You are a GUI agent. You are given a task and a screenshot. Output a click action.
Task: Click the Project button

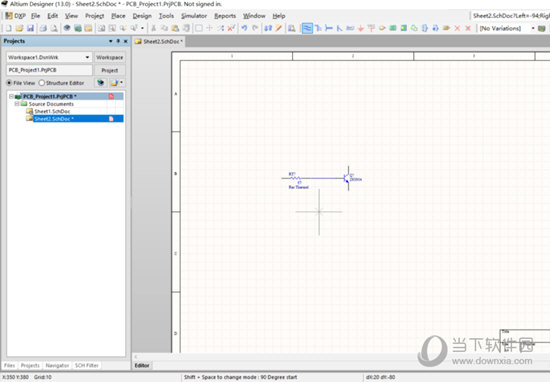[x=109, y=70]
